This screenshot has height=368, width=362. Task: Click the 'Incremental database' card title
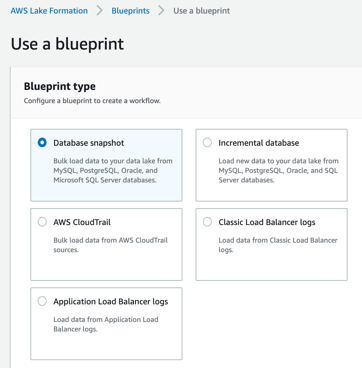point(259,143)
